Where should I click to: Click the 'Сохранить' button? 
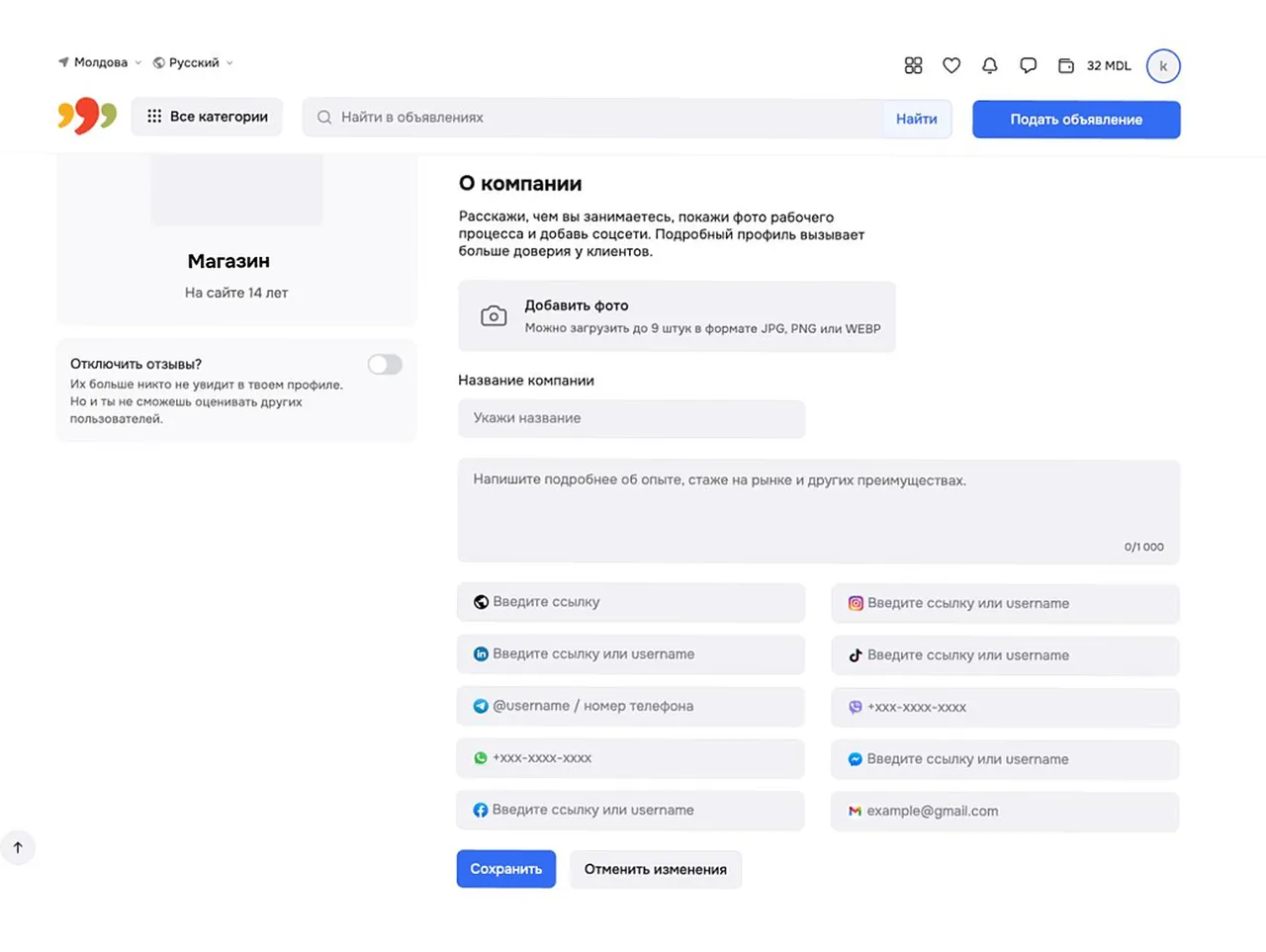click(x=506, y=869)
